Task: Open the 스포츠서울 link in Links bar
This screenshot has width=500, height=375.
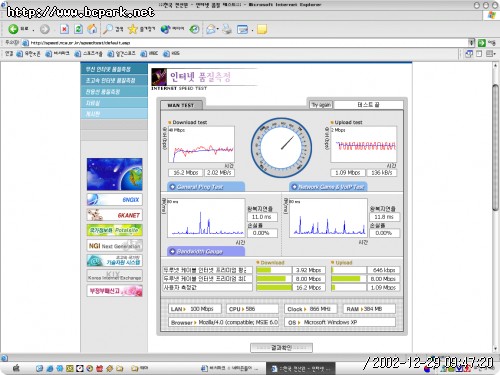Action: pos(89,53)
